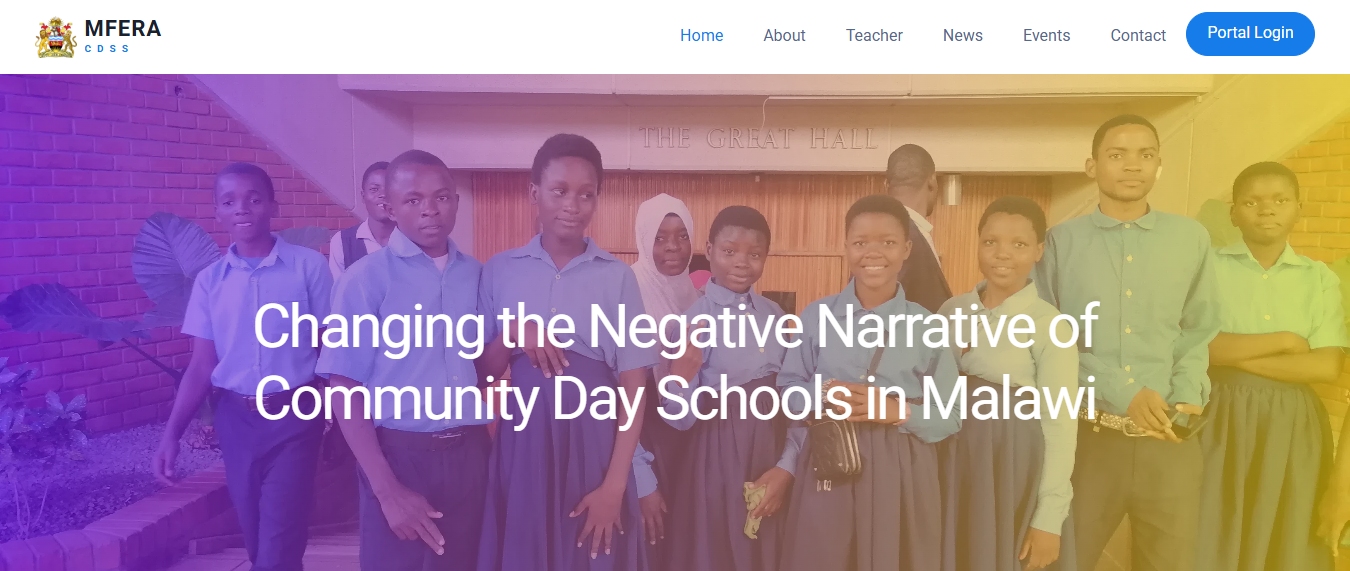The width and height of the screenshot is (1350, 571).
Task: Click the man in the dark suit facing away
Action: 918,225
